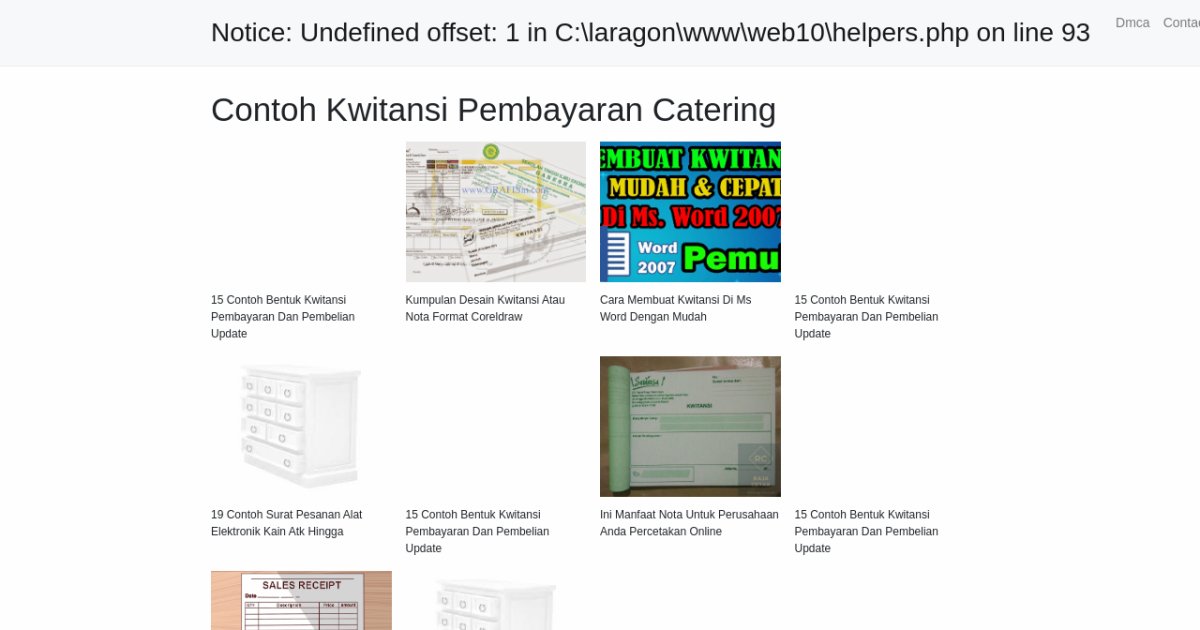Select the Sales Receipt thumbnail
The height and width of the screenshot is (630, 1200).
[301, 600]
